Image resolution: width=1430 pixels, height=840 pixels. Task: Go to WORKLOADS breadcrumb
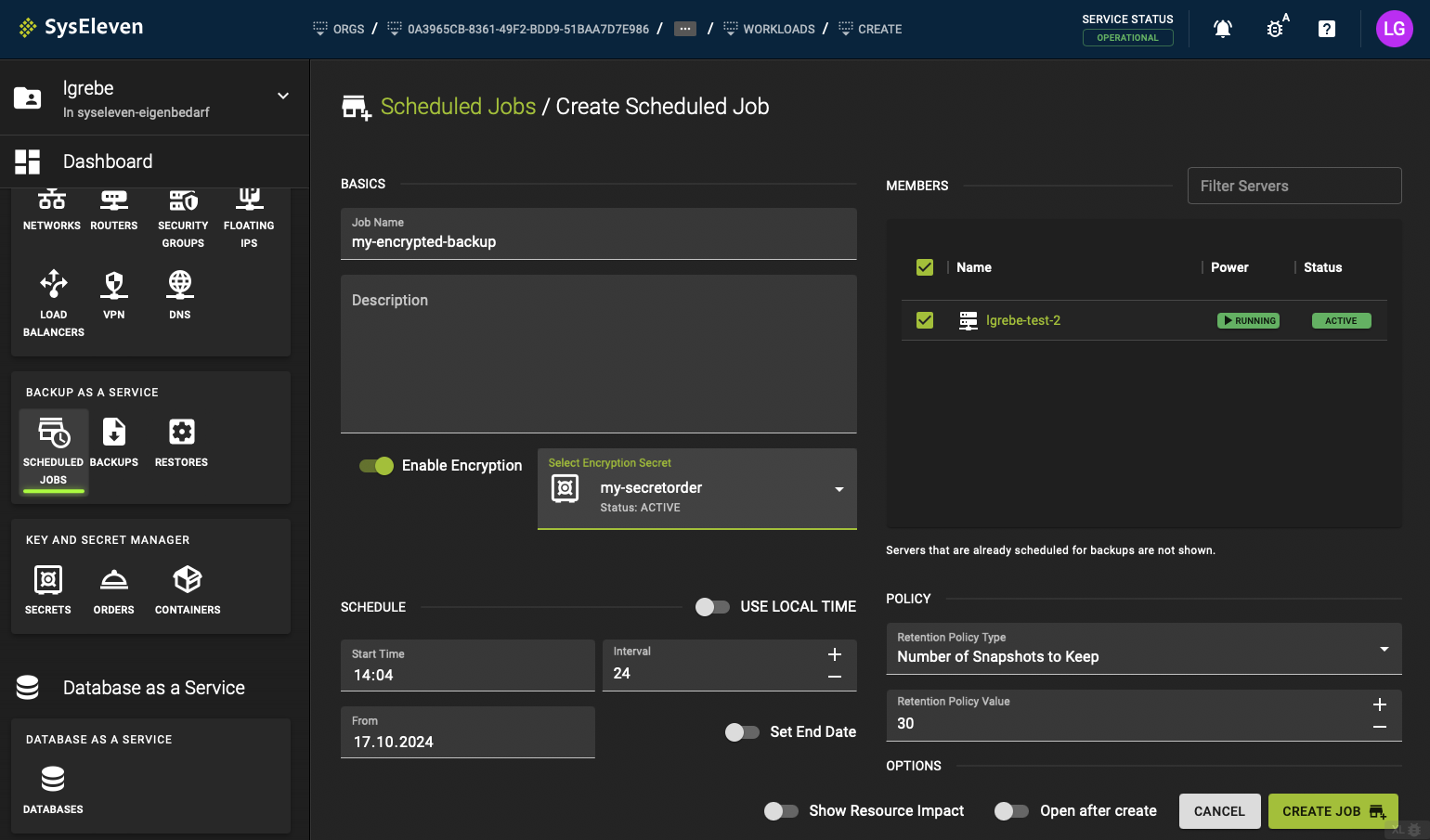(x=769, y=29)
